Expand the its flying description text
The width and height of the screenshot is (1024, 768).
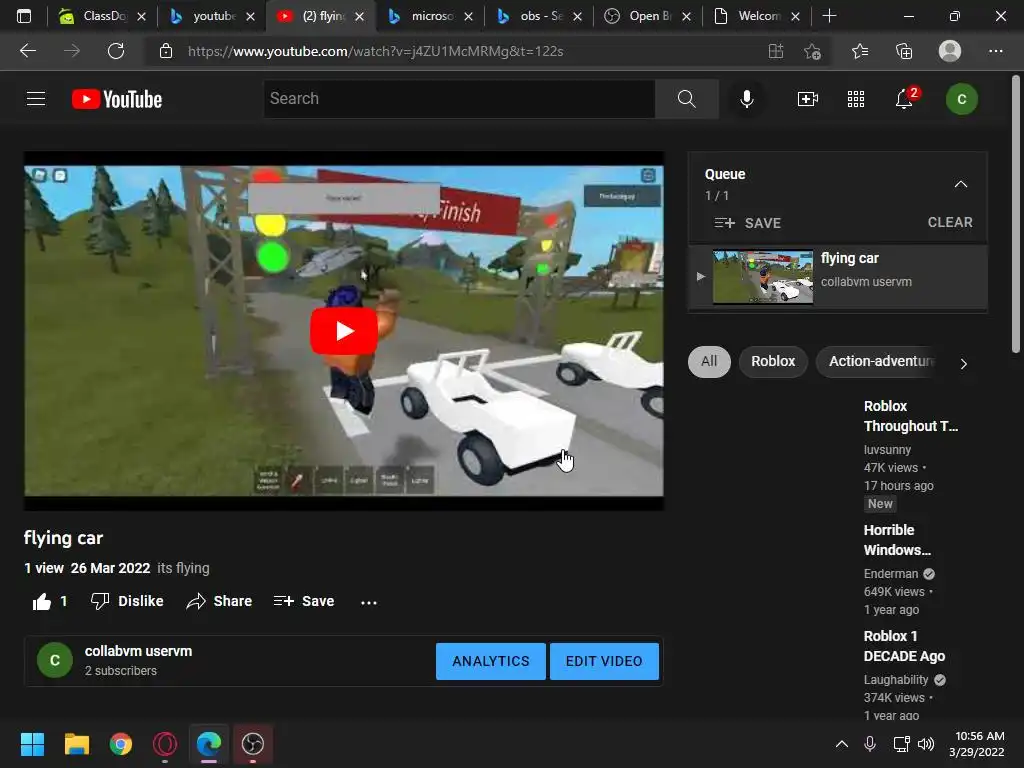pyautogui.click(x=184, y=568)
